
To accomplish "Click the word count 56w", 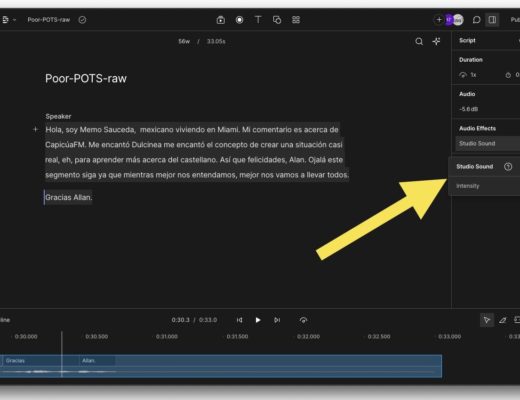I will click(x=184, y=41).
